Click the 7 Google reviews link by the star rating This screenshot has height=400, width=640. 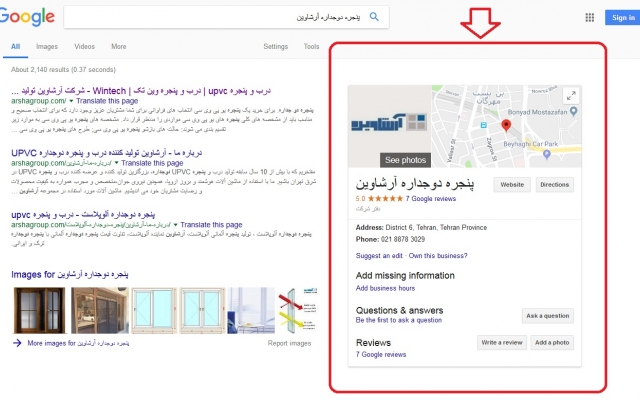pyautogui.click(x=431, y=199)
